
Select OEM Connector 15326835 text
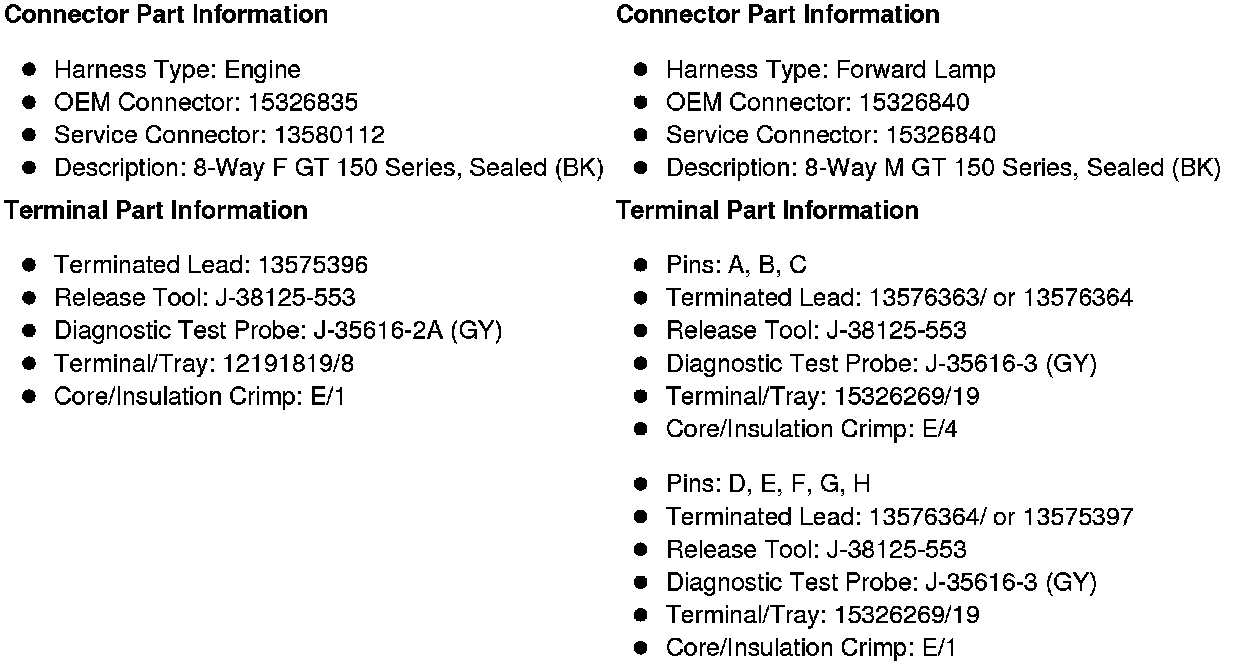[x=206, y=102]
